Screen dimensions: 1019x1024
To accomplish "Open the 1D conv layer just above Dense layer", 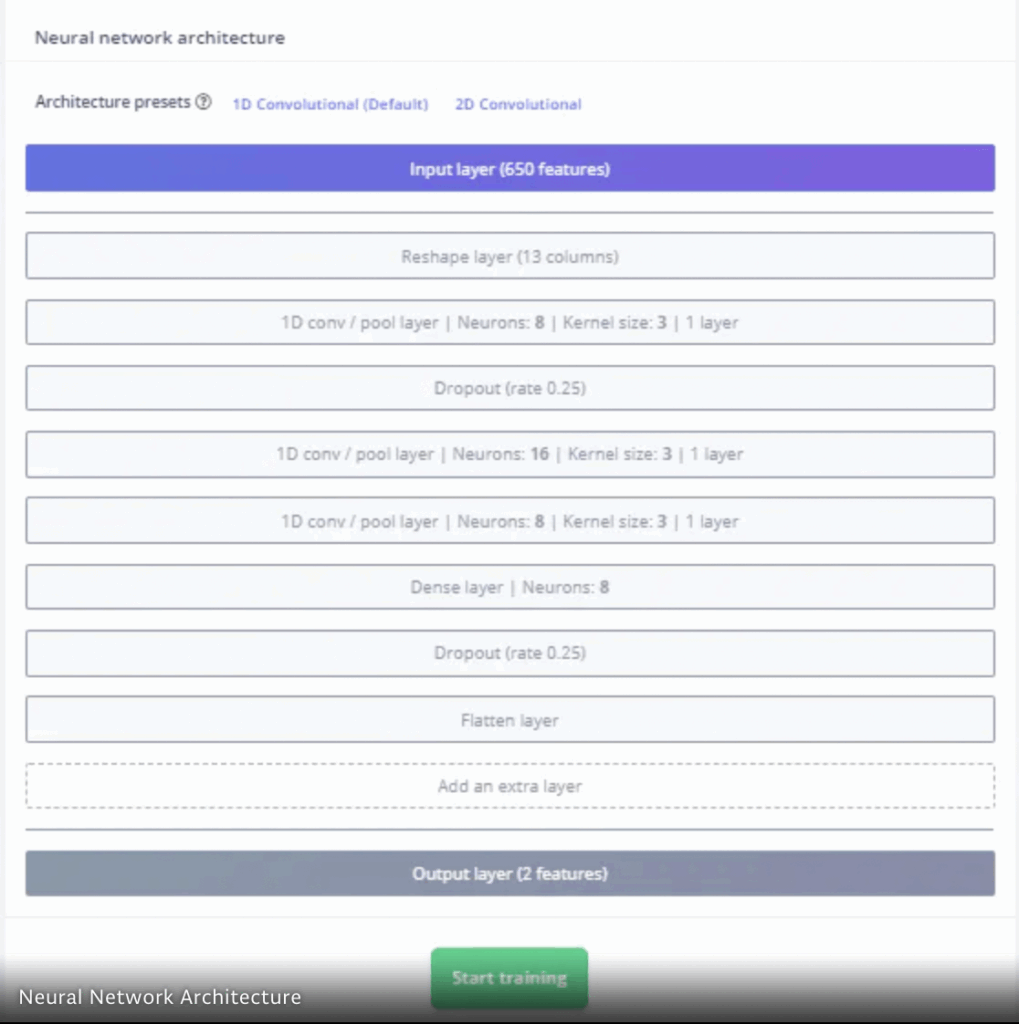I will click(x=510, y=520).
